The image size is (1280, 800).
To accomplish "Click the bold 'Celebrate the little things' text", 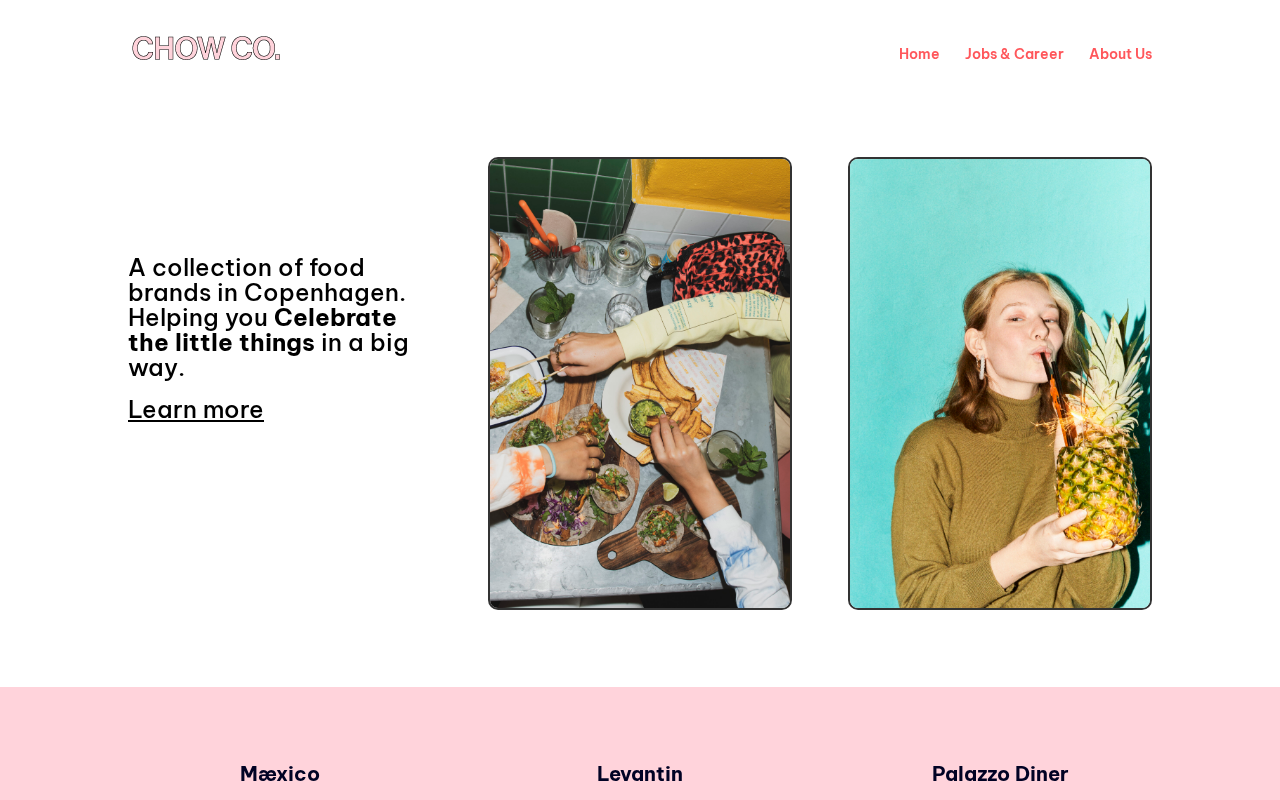I will click(262, 330).
